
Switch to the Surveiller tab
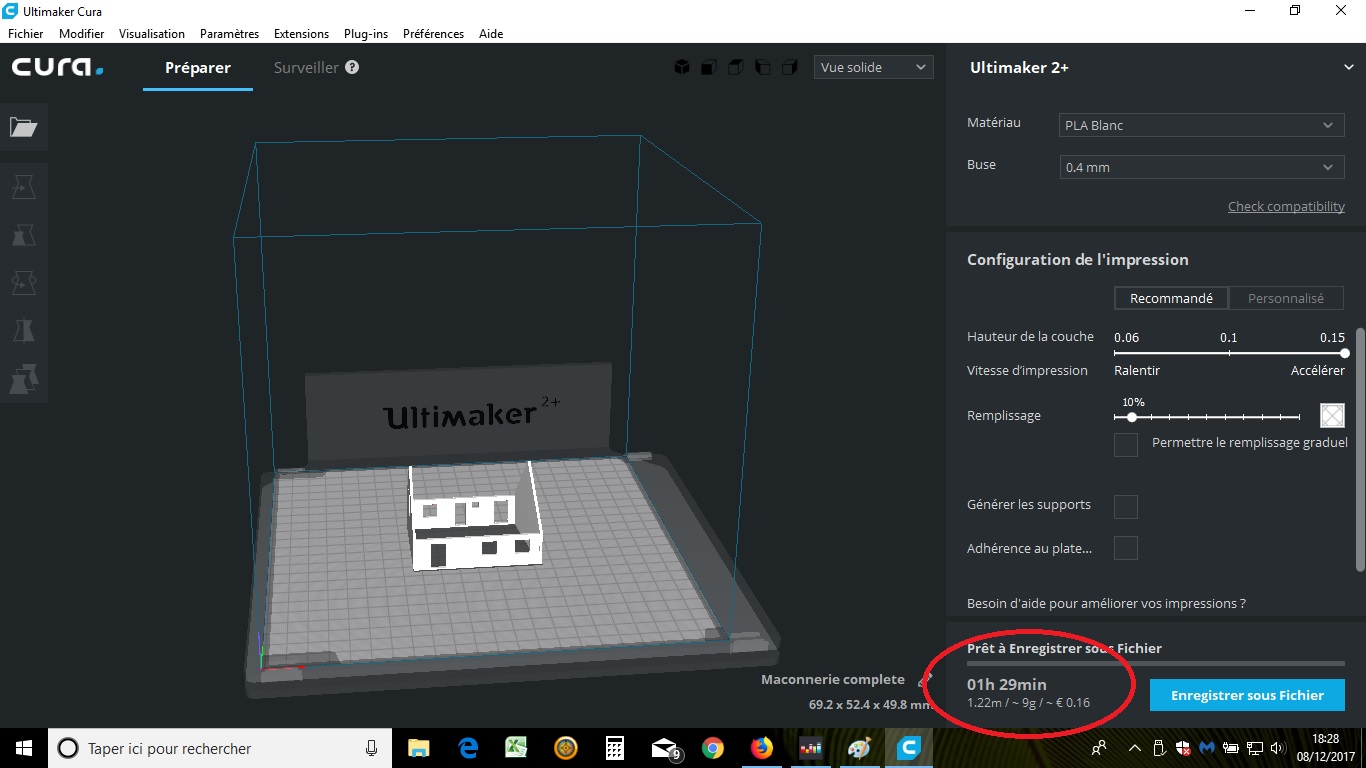pos(306,68)
